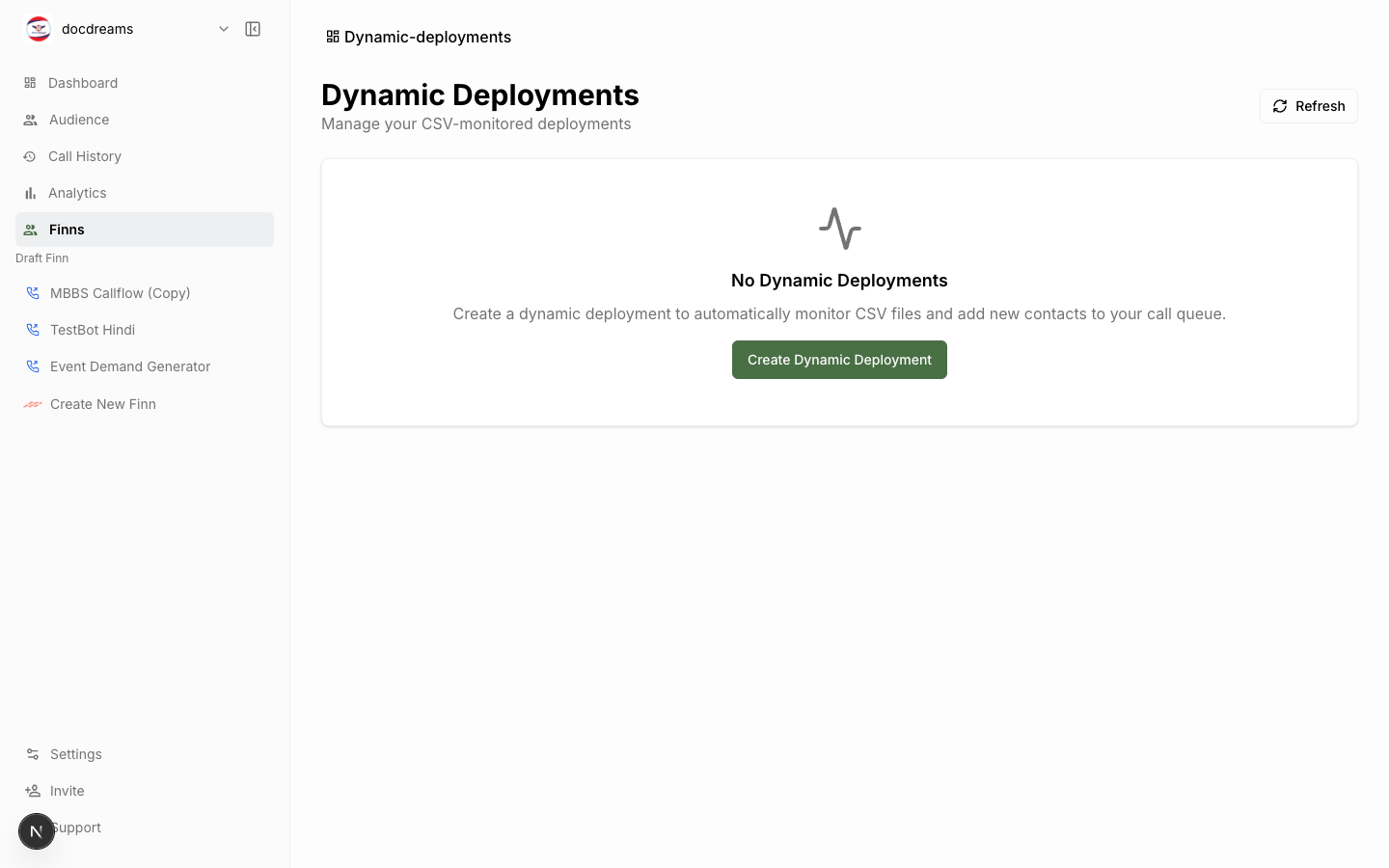Click the Create Dynamic Deployment button
Viewport: 1389px width, 868px height.
(x=839, y=360)
